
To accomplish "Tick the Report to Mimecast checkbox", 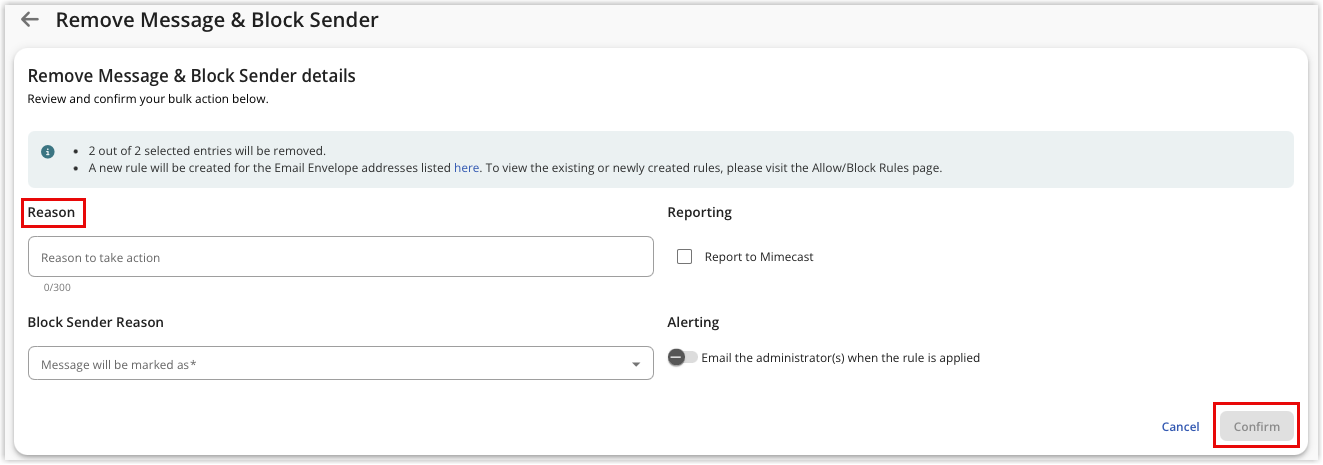I will [x=685, y=257].
